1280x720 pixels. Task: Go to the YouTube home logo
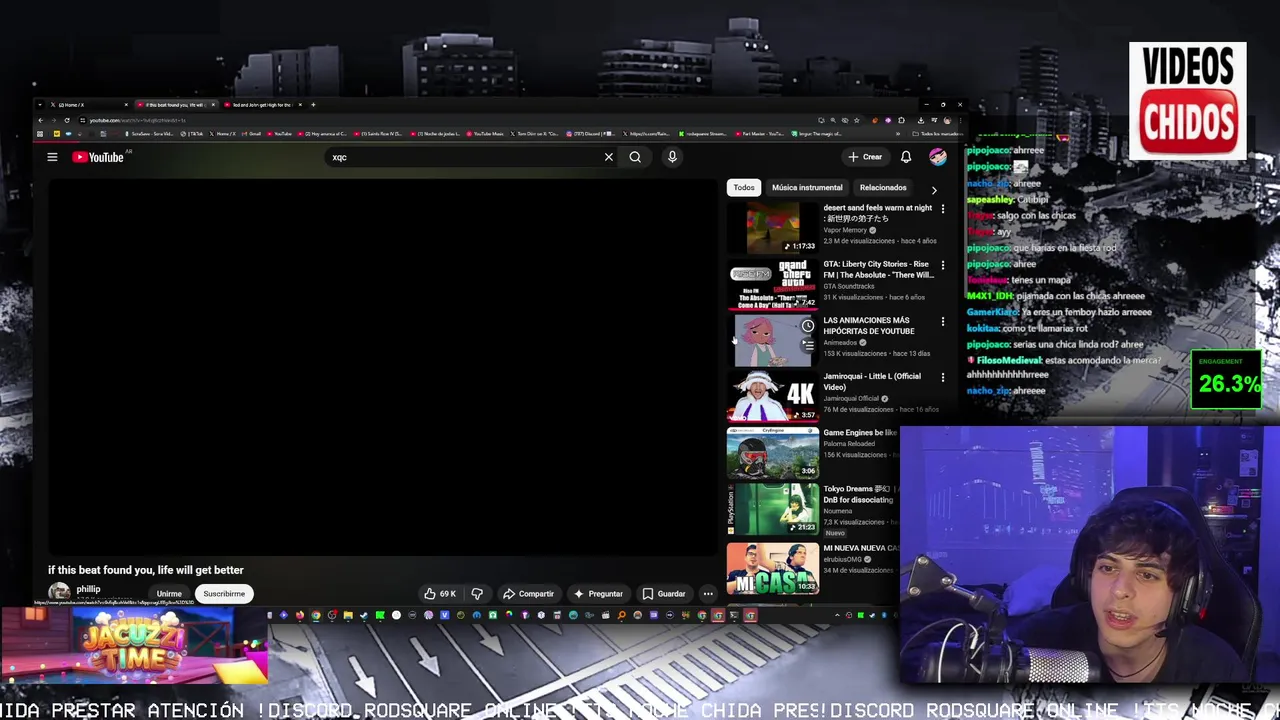coord(98,157)
